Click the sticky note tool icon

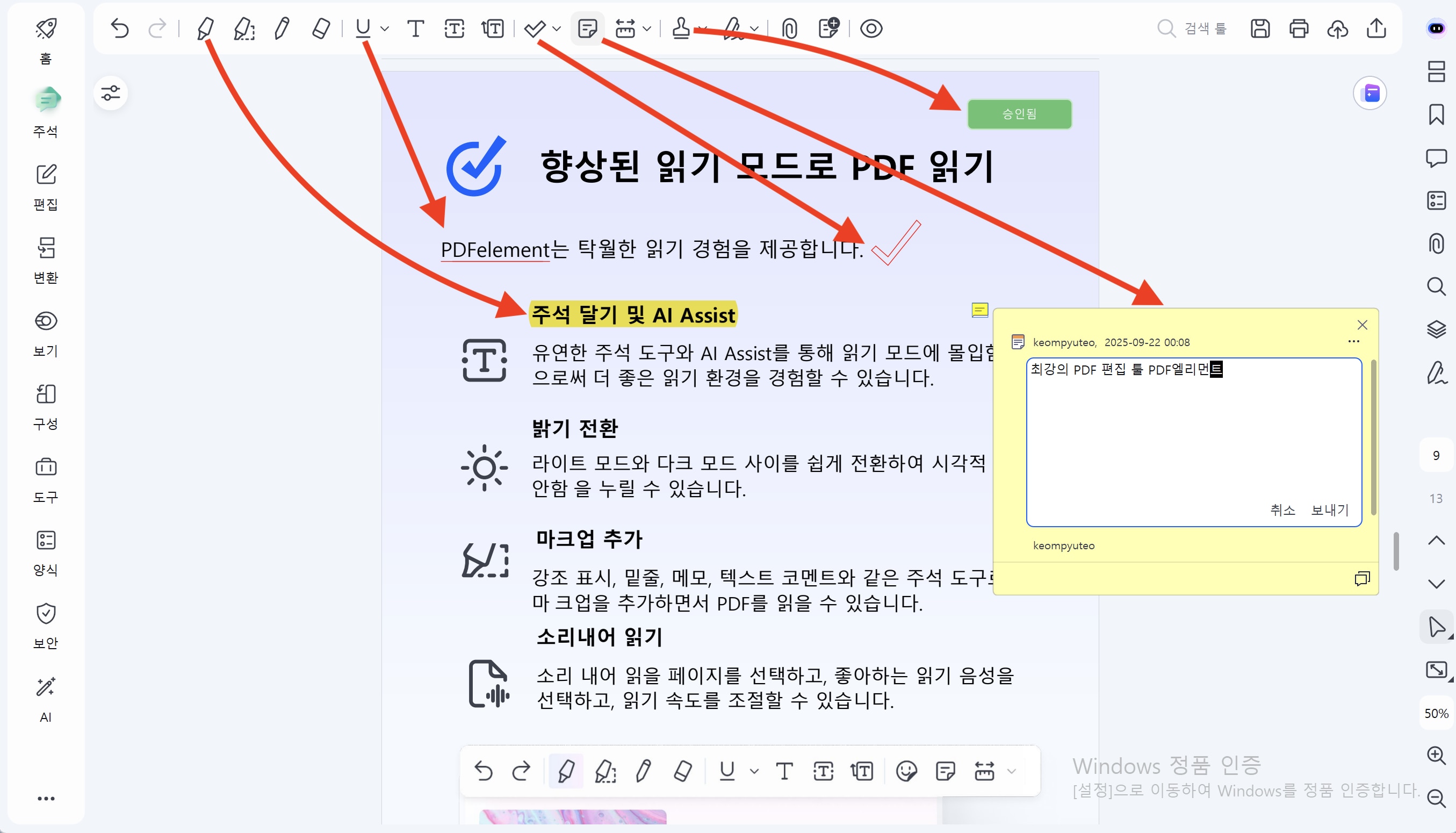587,28
